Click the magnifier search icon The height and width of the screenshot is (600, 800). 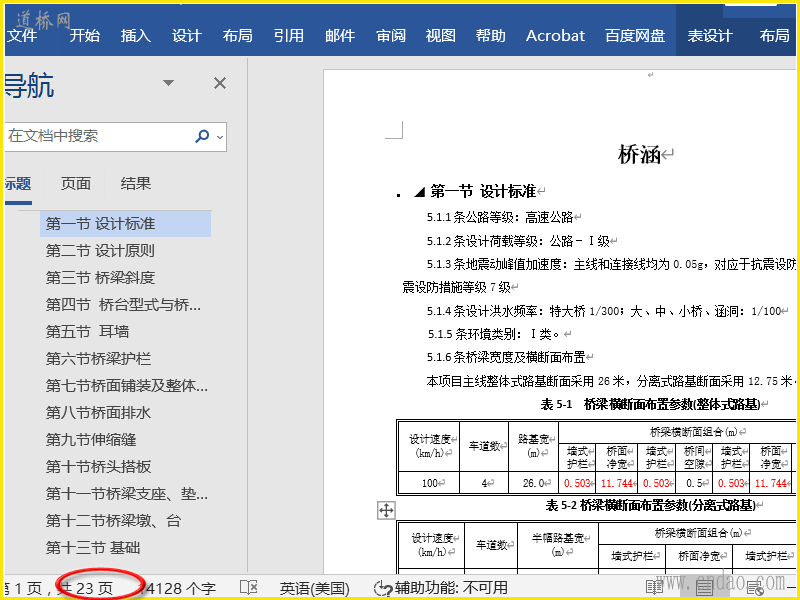[x=202, y=136]
